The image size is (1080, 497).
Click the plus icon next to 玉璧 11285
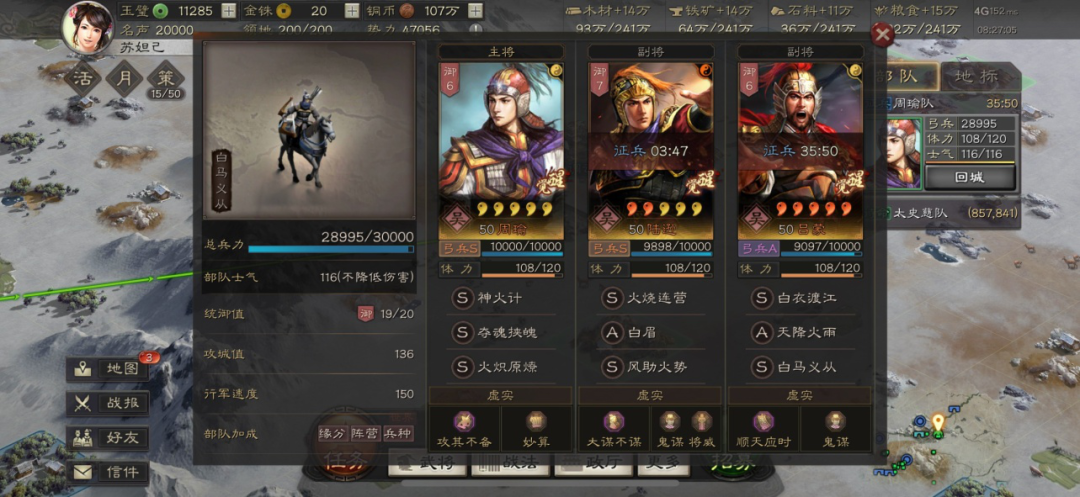(x=229, y=10)
